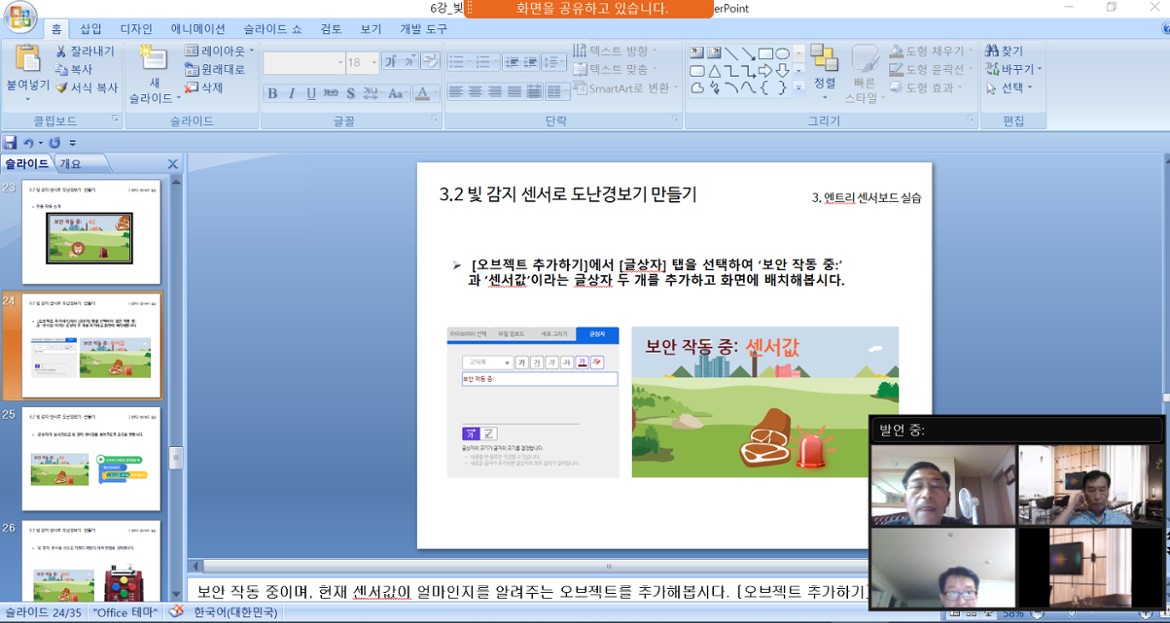This screenshot has height=623, width=1170.
Task: Open the Insert (삽입) ribbon tab
Action: [x=91, y=29]
